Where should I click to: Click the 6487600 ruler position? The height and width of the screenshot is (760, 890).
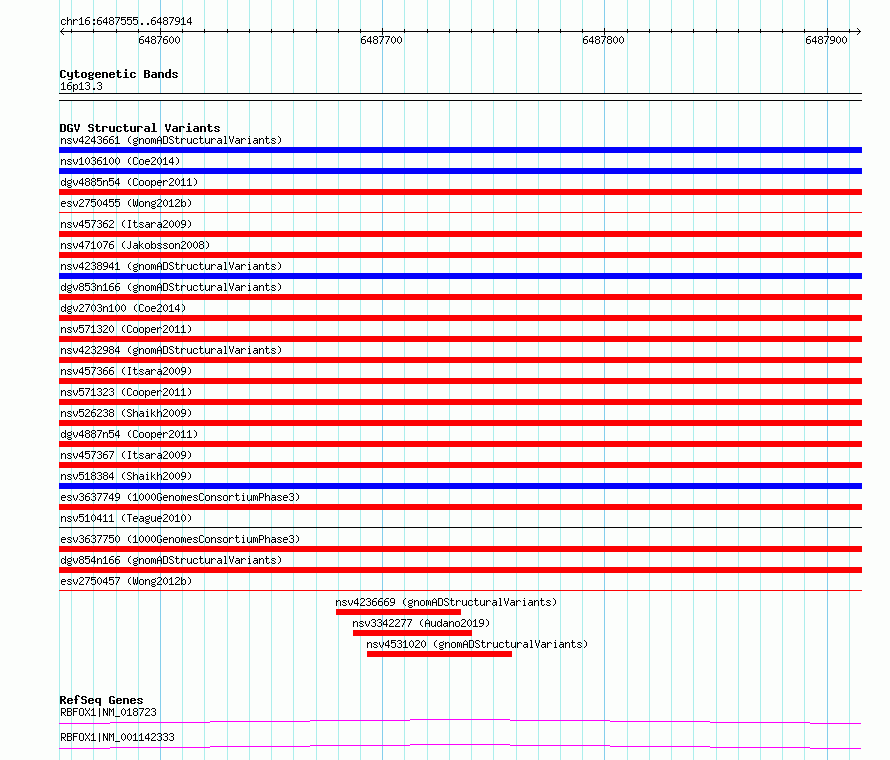tap(159, 40)
